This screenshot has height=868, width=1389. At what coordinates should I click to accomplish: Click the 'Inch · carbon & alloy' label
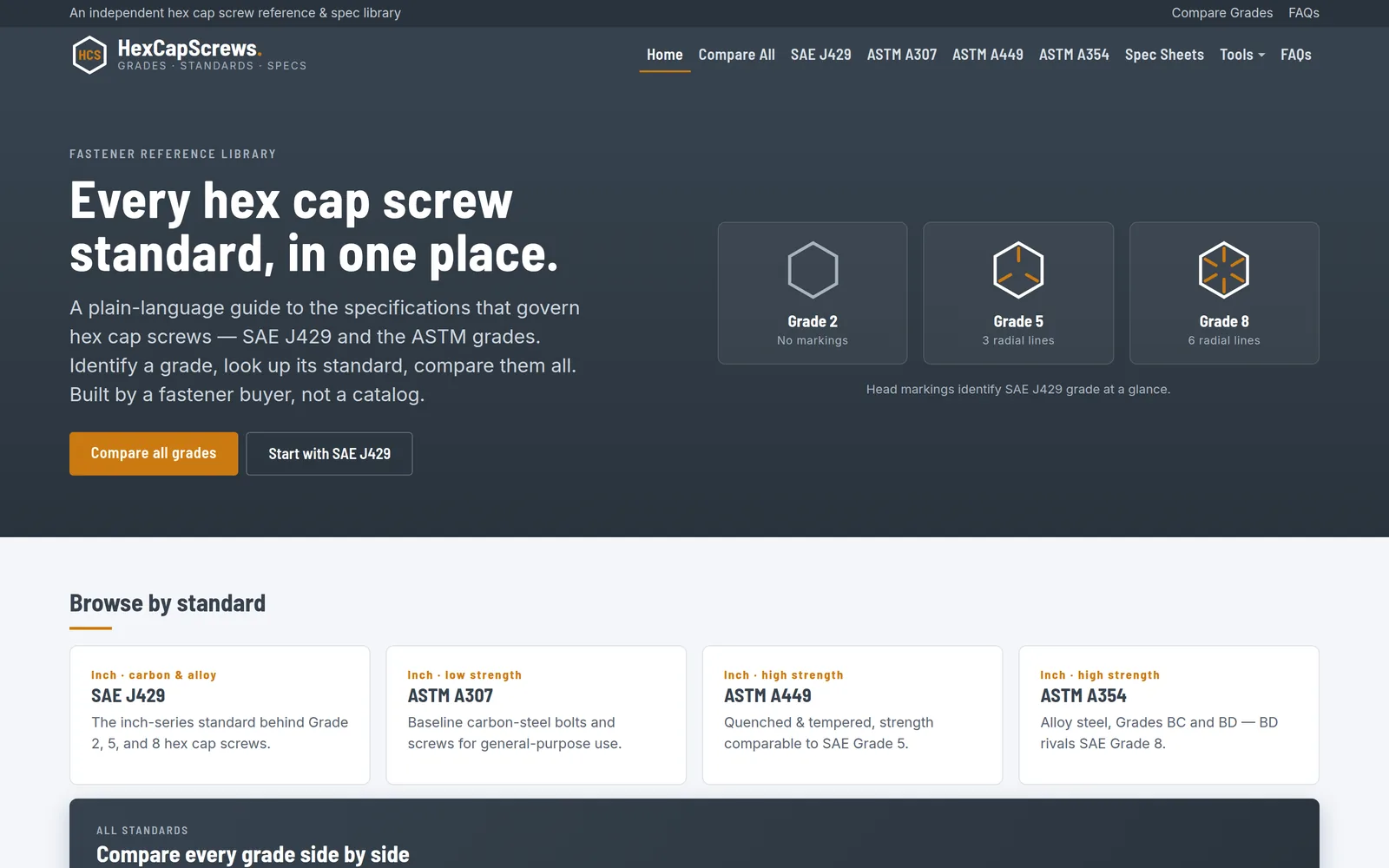point(154,675)
